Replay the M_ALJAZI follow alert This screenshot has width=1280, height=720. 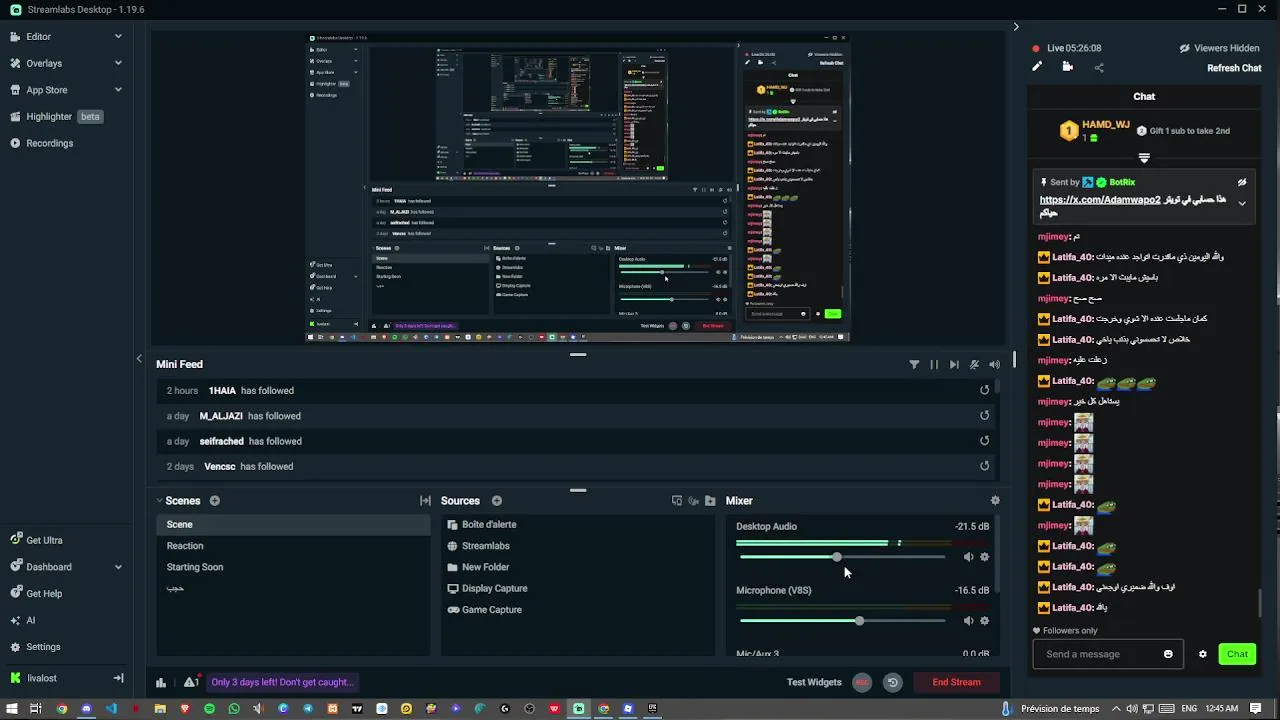985,416
